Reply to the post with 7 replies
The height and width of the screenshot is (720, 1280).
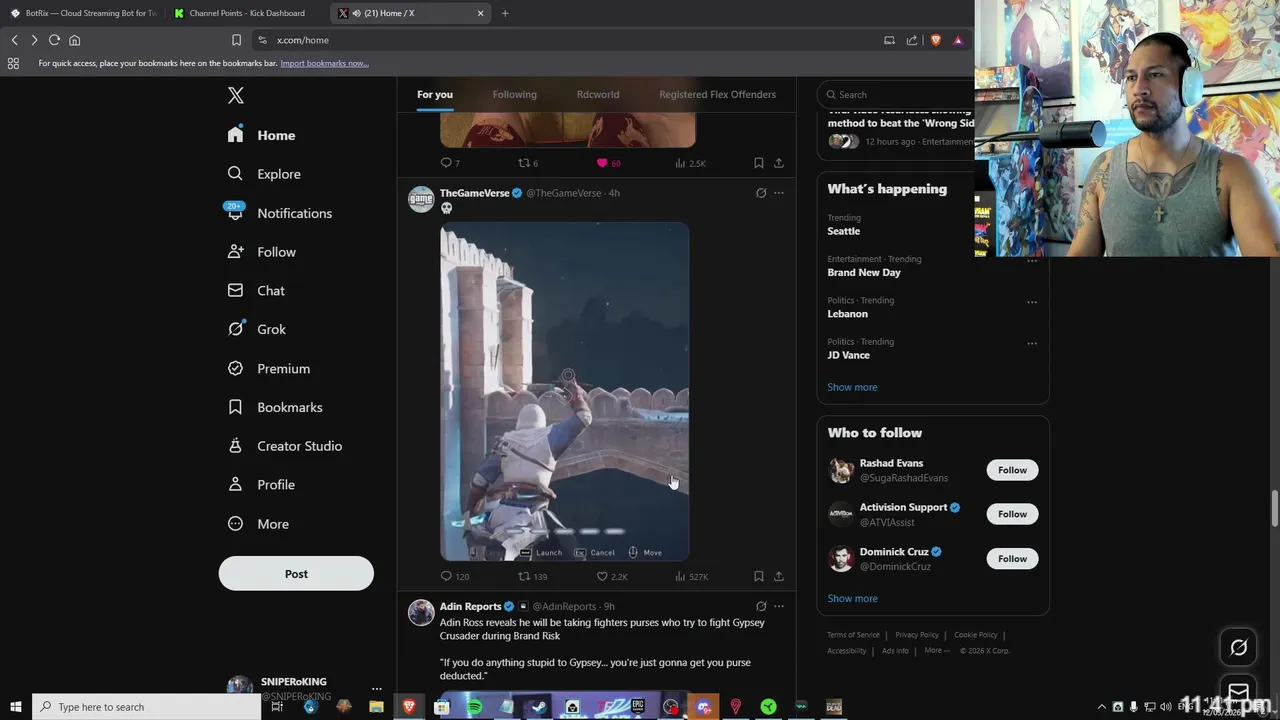click(x=450, y=163)
